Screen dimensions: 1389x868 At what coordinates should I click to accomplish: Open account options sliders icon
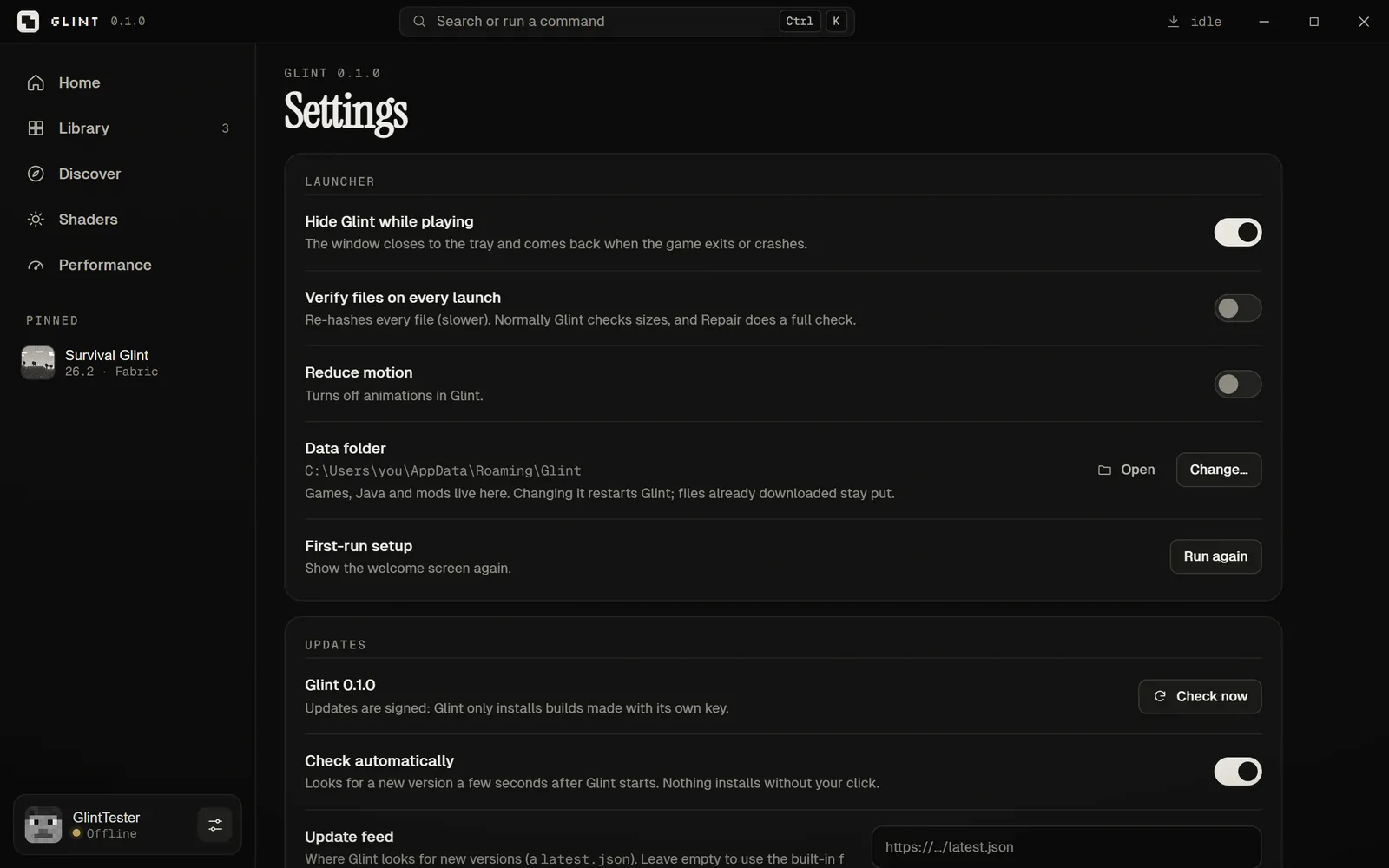(x=214, y=825)
